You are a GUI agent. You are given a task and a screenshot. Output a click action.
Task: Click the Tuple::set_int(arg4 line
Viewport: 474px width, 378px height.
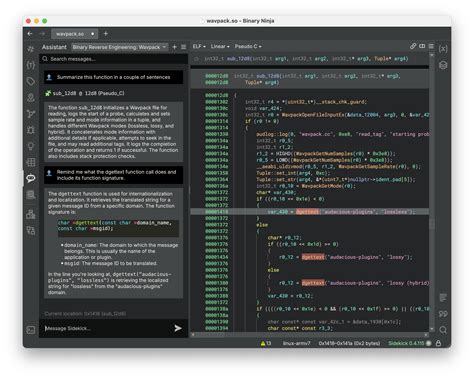point(293,173)
